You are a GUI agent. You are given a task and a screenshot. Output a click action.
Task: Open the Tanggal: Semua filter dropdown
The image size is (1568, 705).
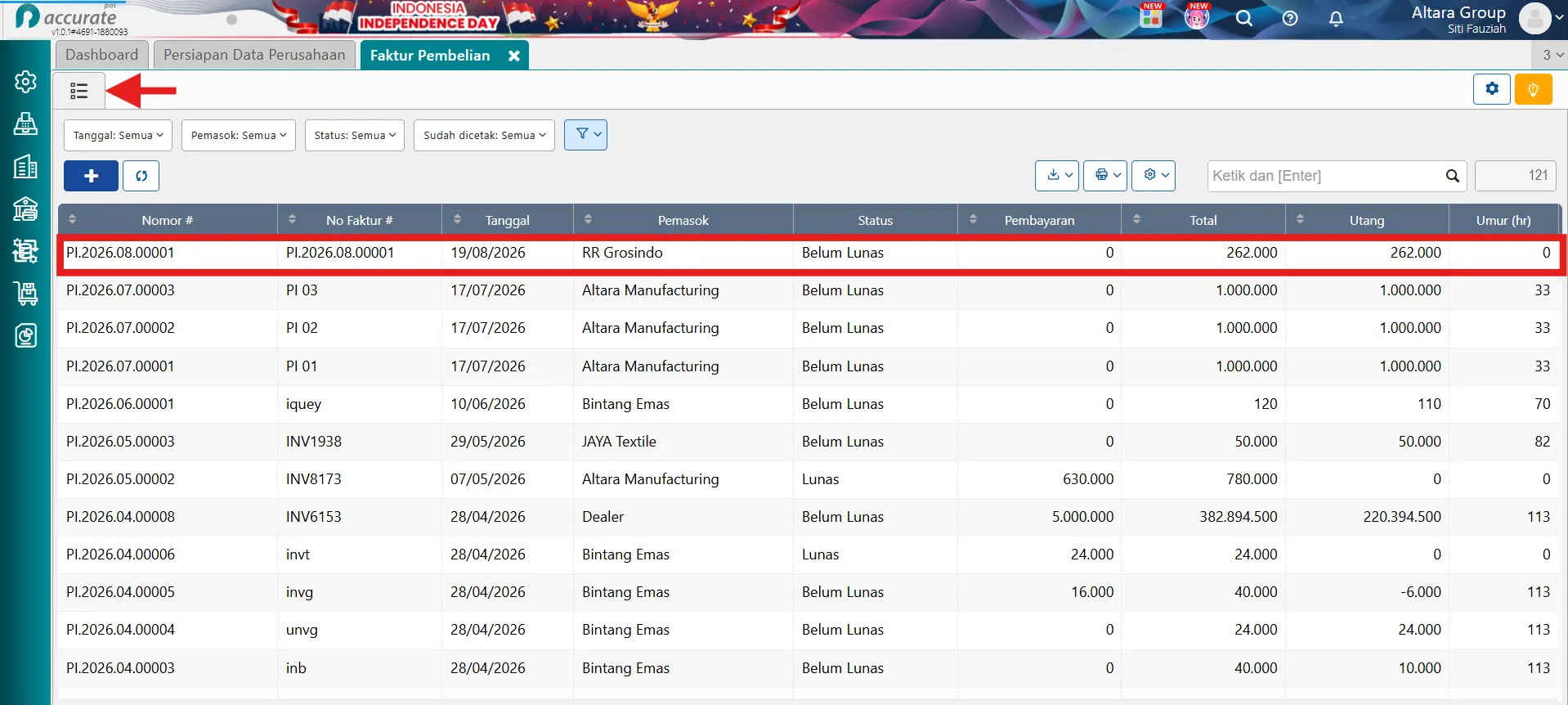pos(118,135)
